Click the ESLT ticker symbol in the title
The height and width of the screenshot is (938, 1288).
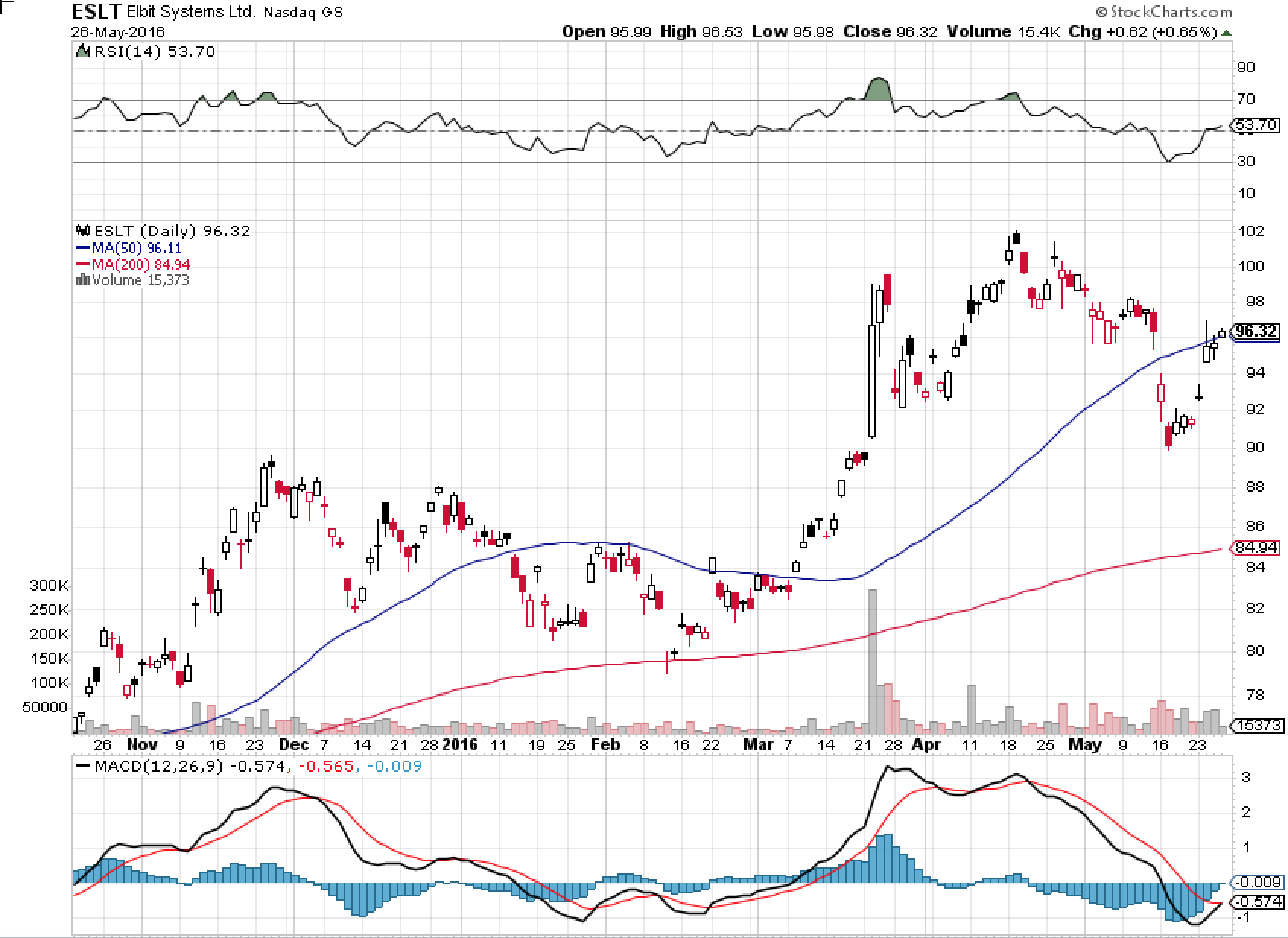tap(96, 12)
